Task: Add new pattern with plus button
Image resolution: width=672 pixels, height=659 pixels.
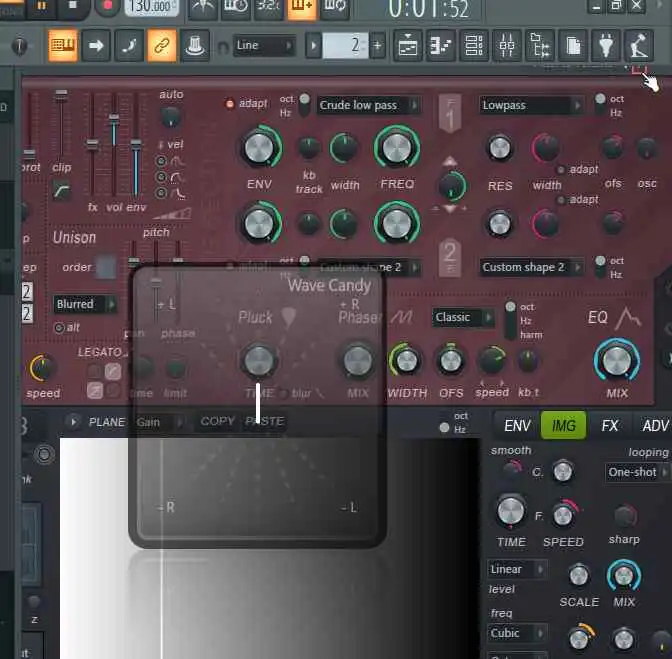Action: coord(378,45)
